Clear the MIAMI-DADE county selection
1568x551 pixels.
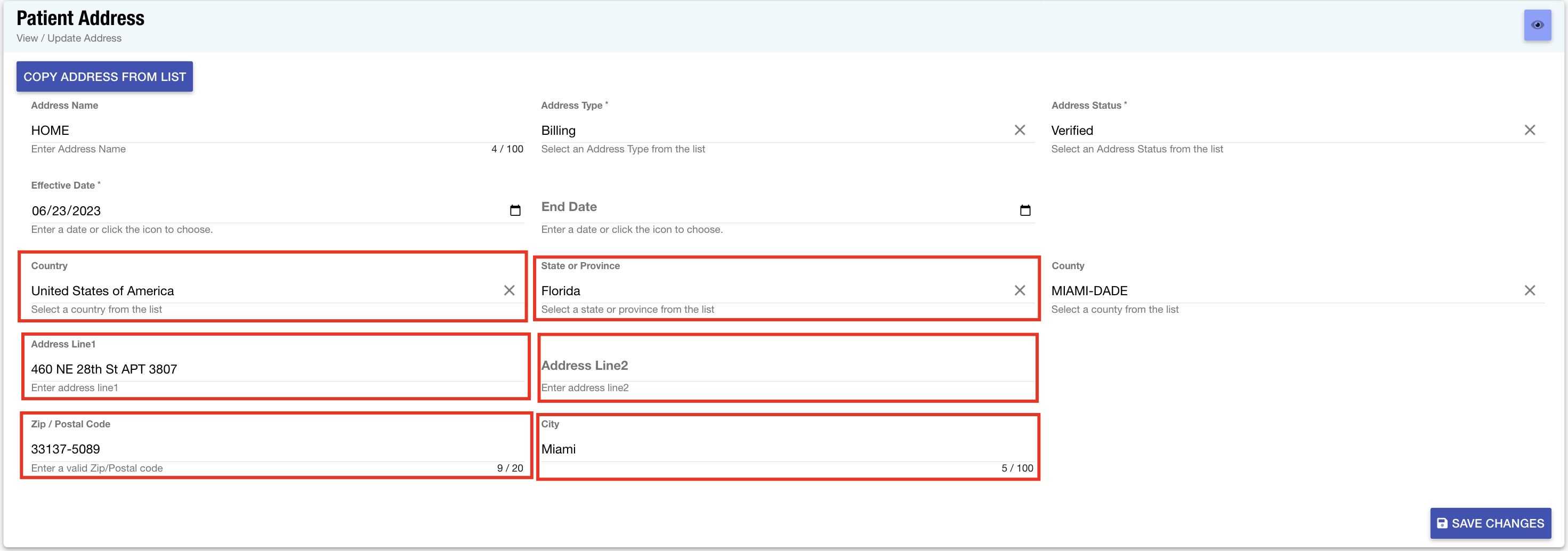(1529, 290)
